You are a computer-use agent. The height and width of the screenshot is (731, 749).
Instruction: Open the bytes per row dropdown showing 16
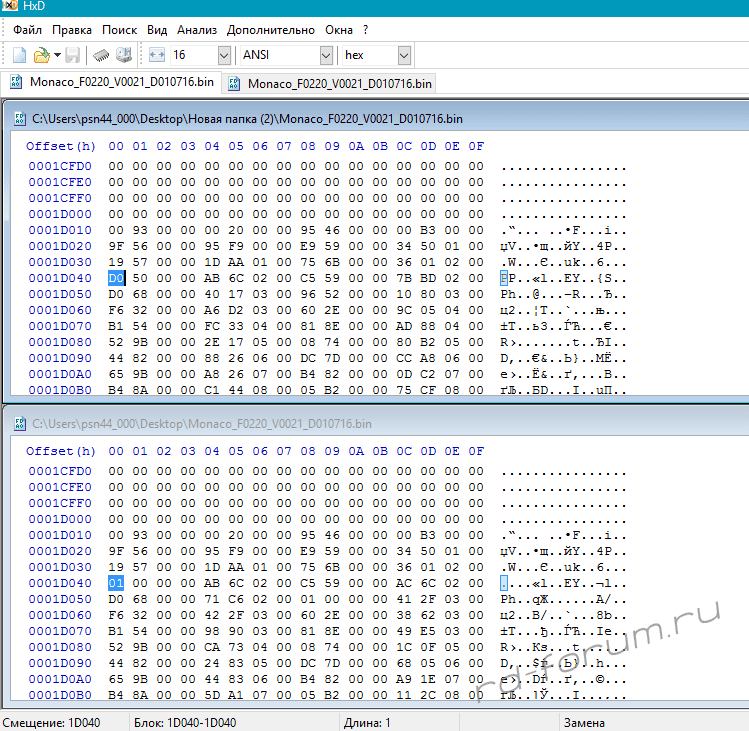(223, 55)
